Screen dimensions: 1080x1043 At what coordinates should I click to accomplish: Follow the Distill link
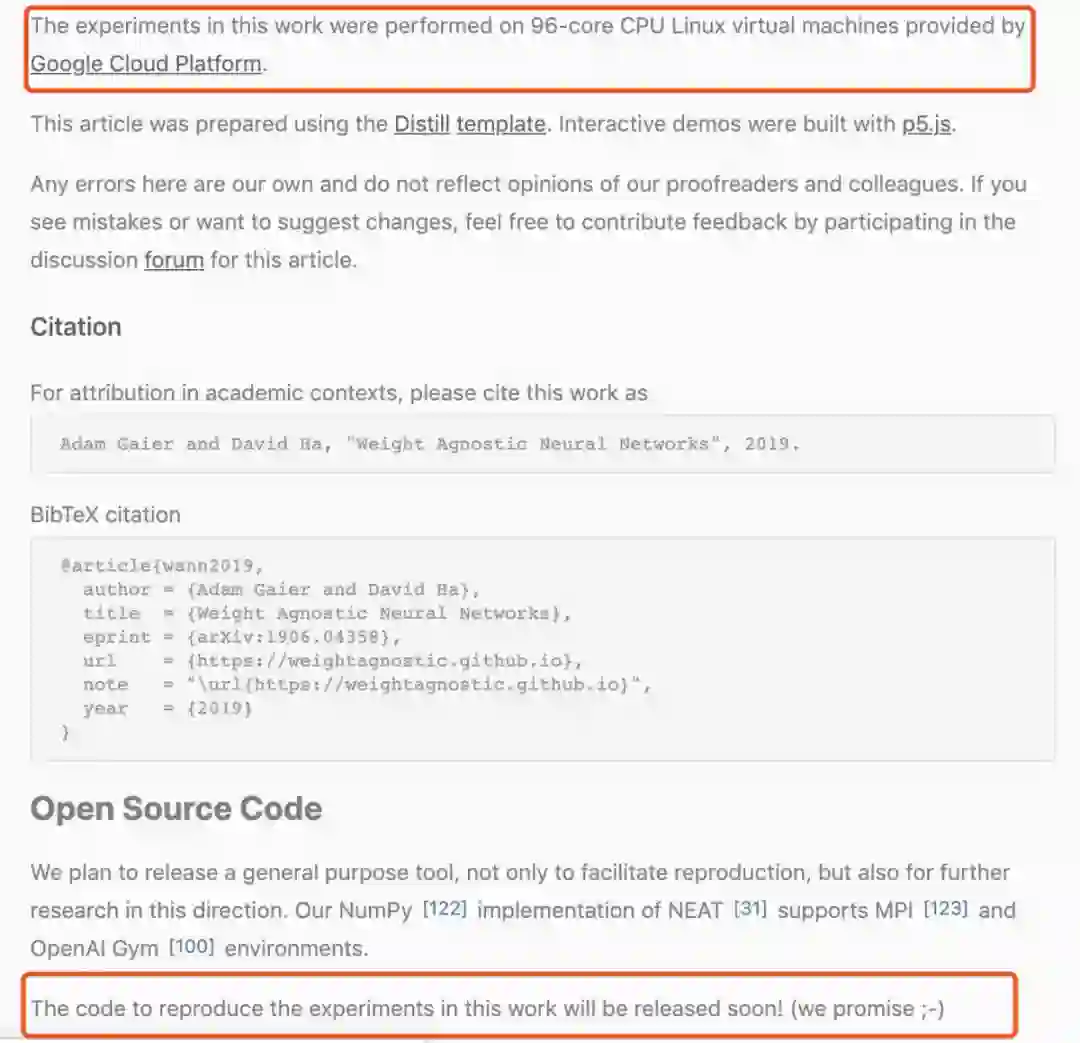point(421,125)
